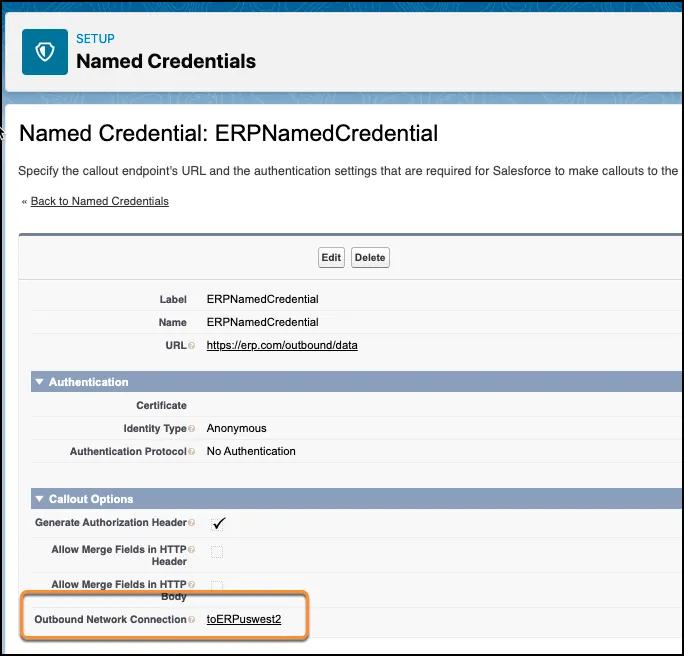Image resolution: width=684 pixels, height=656 pixels.
Task: Click the Anonymous identity type value
Action: pos(236,428)
